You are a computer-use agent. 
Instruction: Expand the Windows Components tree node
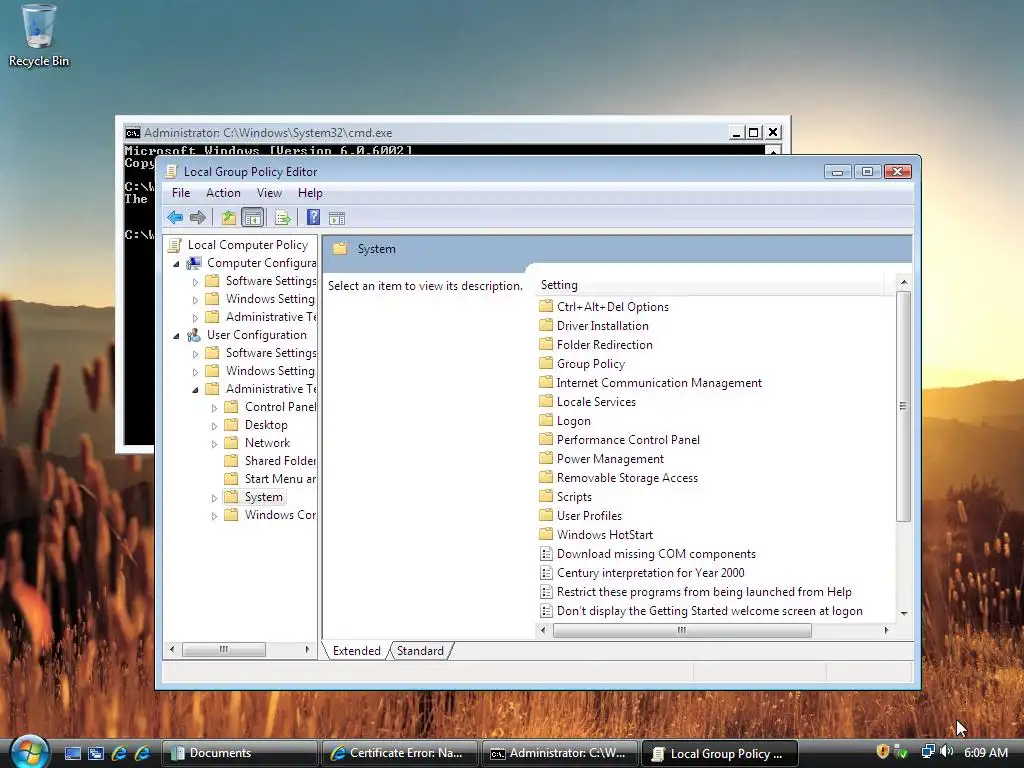tap(214, 516)
